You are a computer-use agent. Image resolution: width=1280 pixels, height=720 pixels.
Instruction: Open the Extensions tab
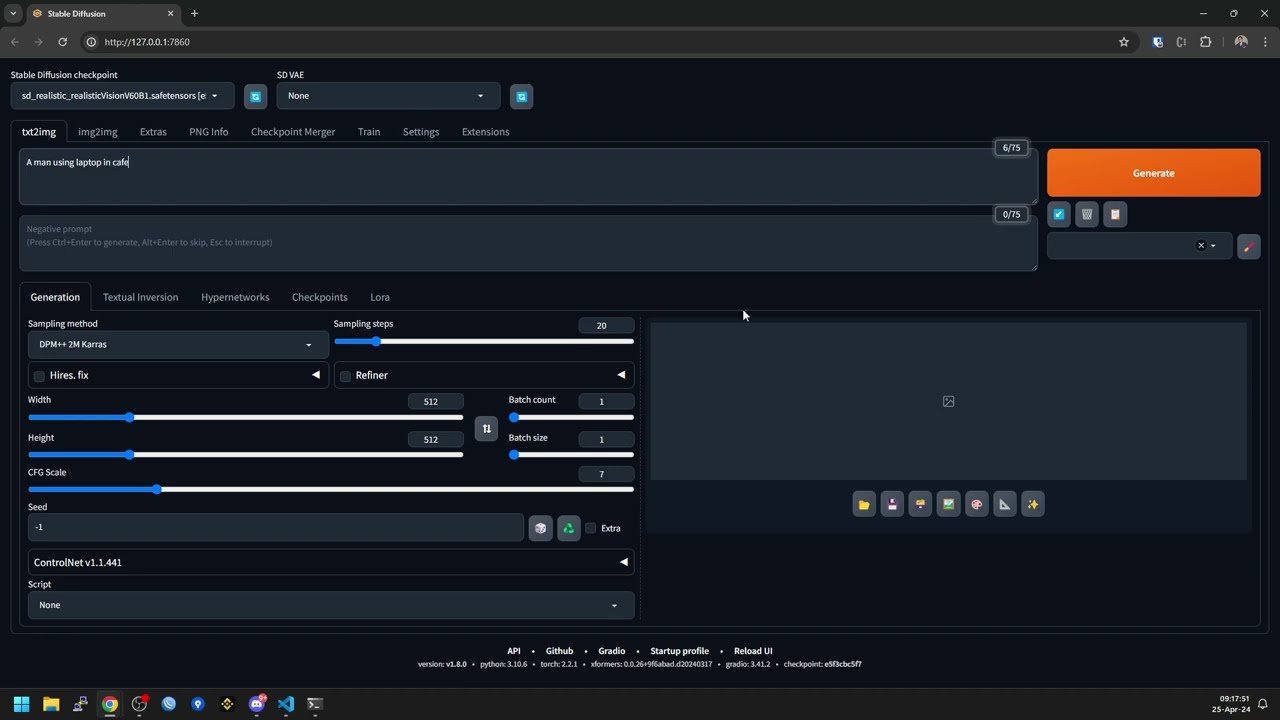click(x=486, y=132)
